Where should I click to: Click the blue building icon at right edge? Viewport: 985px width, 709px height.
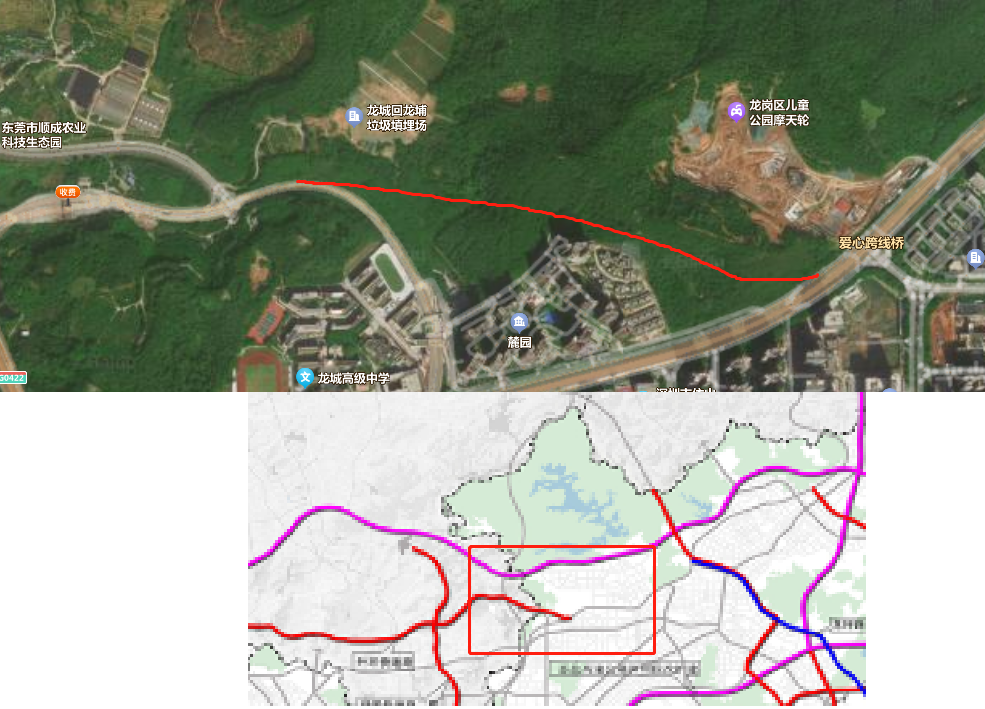(x=976, y=257)
